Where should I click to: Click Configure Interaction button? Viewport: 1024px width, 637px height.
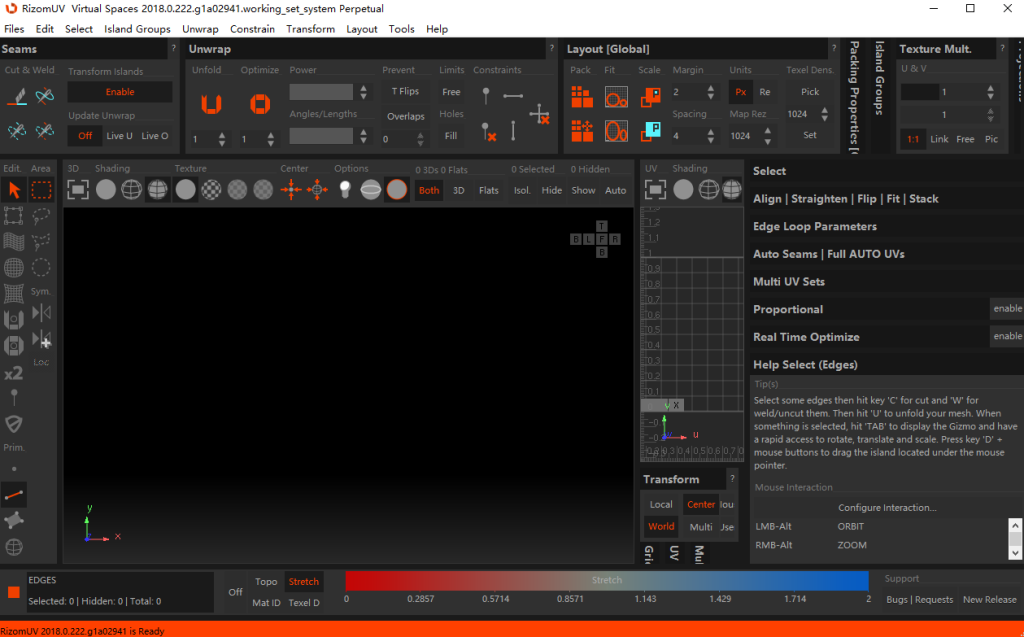pyautogui.click(x=887, y=508)
